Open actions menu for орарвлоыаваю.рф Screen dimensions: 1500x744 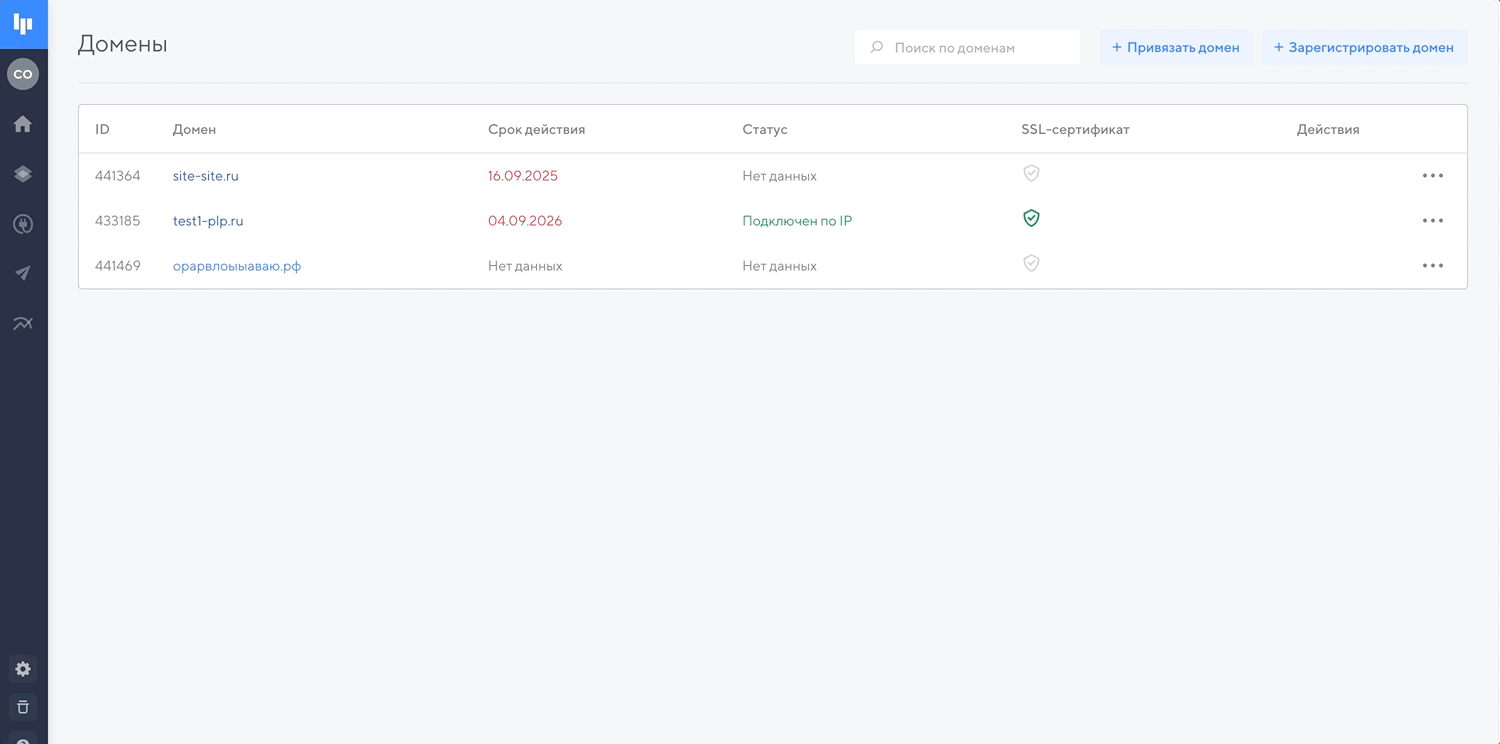coord(1432,266)
